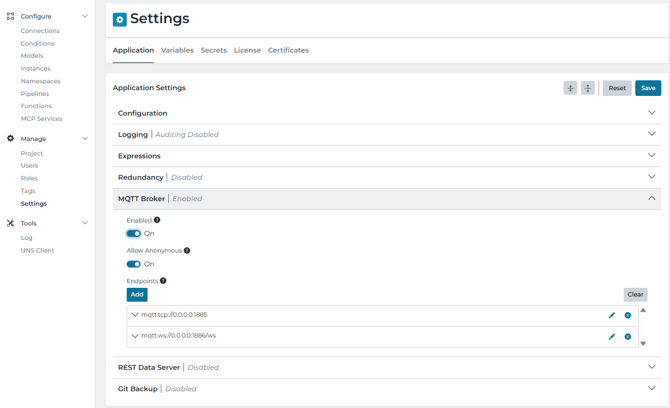Switch to the Variables tab
The height and width of the screenshot is (408, 670).
click(177, 50)
